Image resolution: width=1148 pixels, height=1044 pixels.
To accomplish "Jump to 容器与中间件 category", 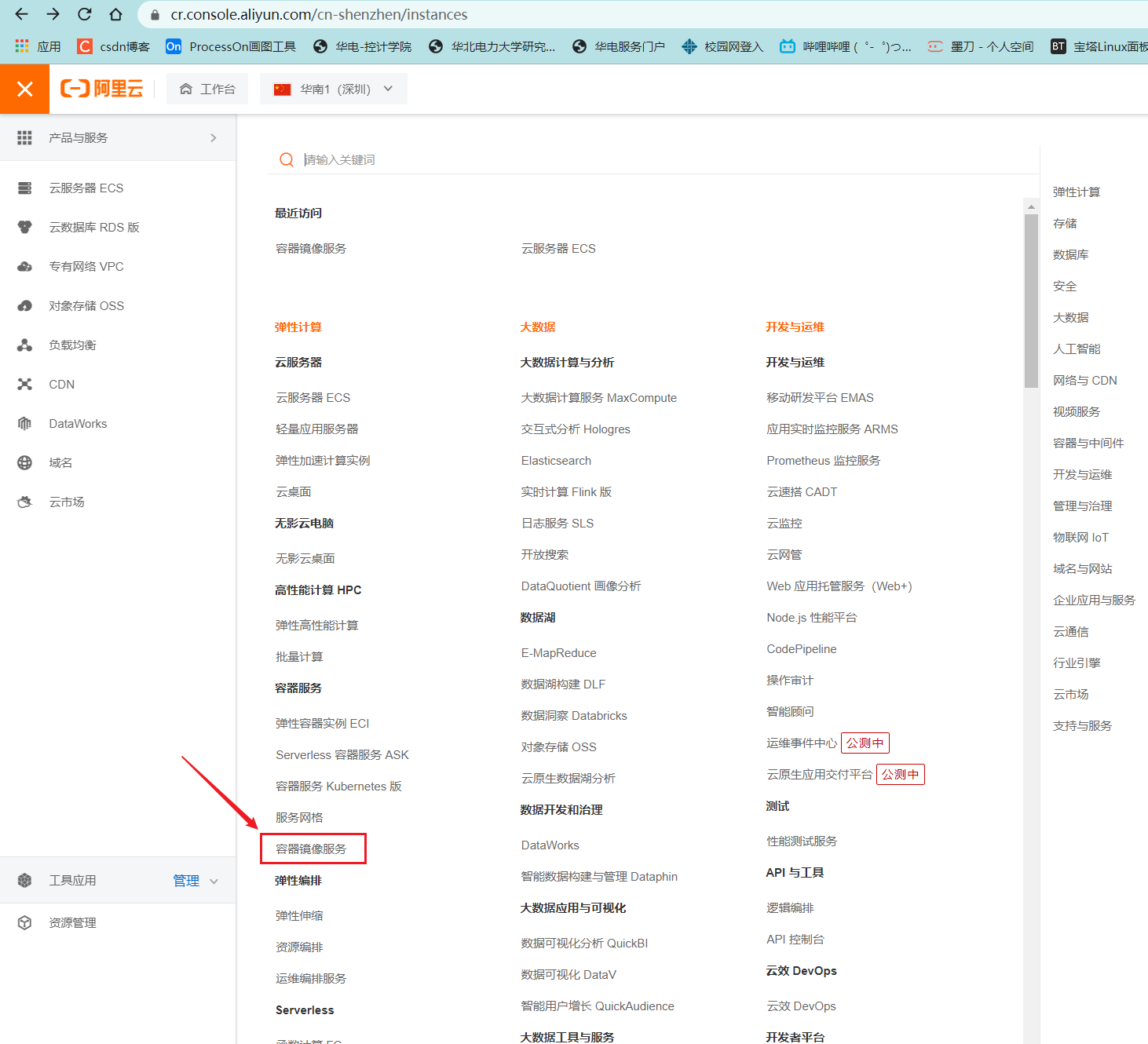I will (1088, 443).
